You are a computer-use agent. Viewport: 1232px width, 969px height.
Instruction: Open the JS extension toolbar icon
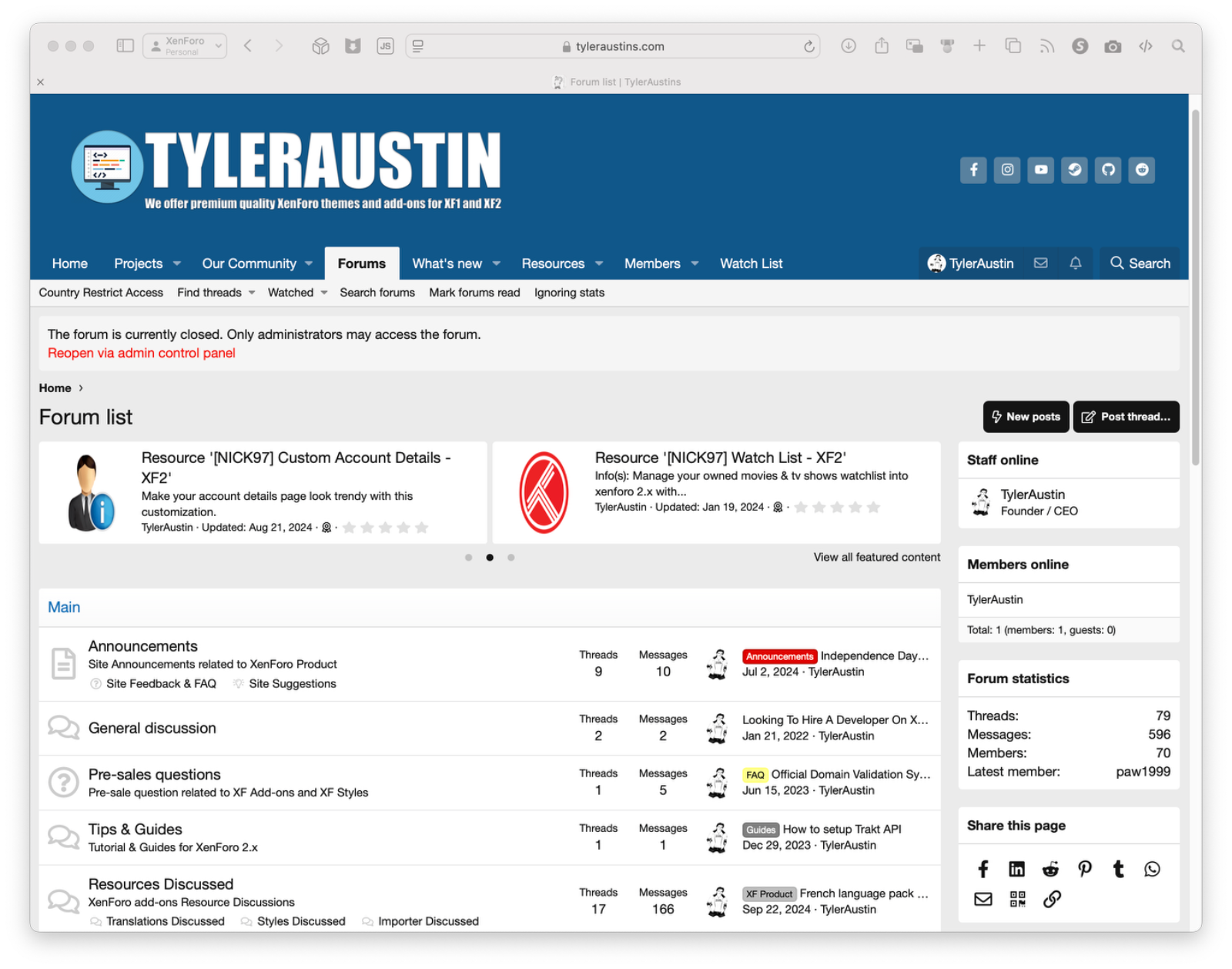[x=385, y=46]
